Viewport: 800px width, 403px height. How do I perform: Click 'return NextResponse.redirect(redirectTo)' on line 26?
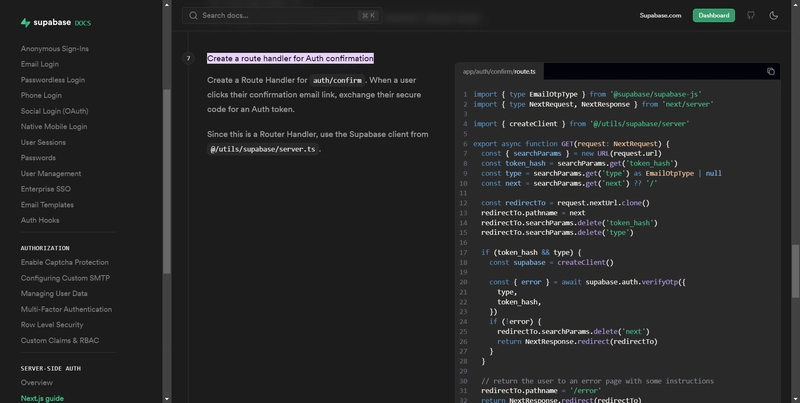(577, 341)
